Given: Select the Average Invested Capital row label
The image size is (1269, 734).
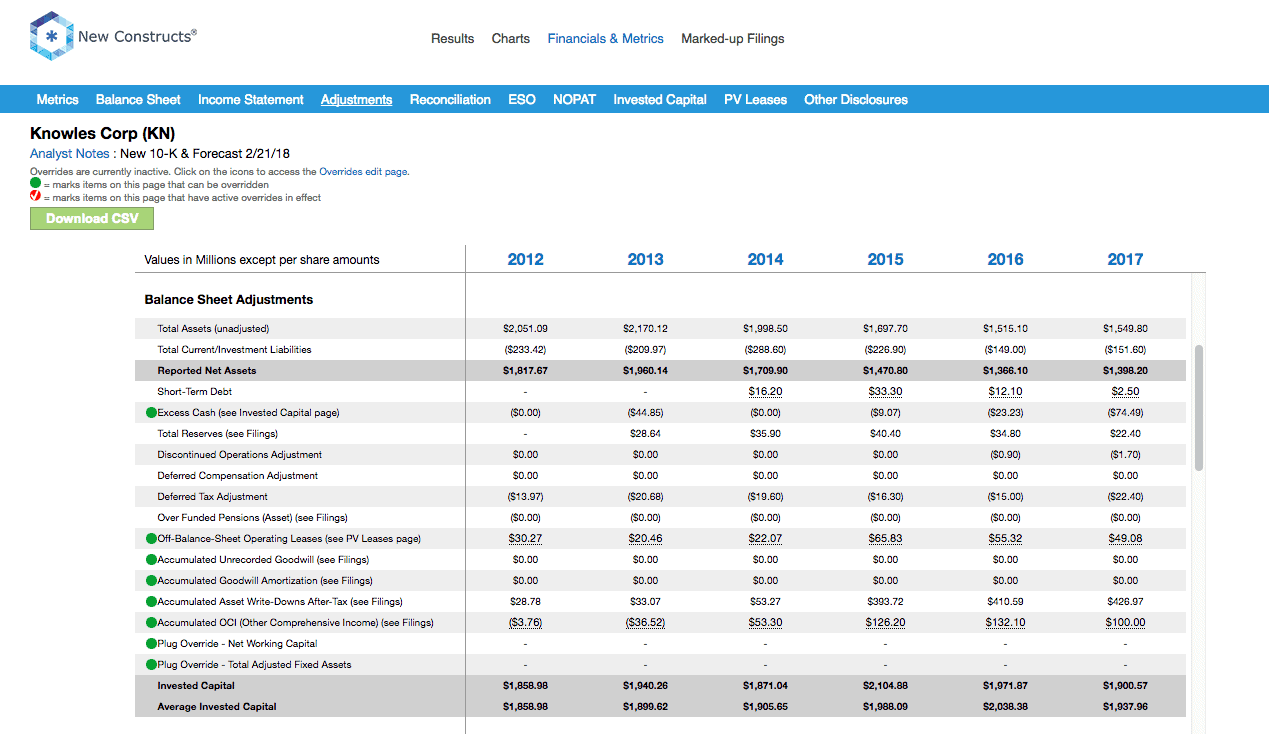Looking at the screenshot, I should [x=217, y=707].
